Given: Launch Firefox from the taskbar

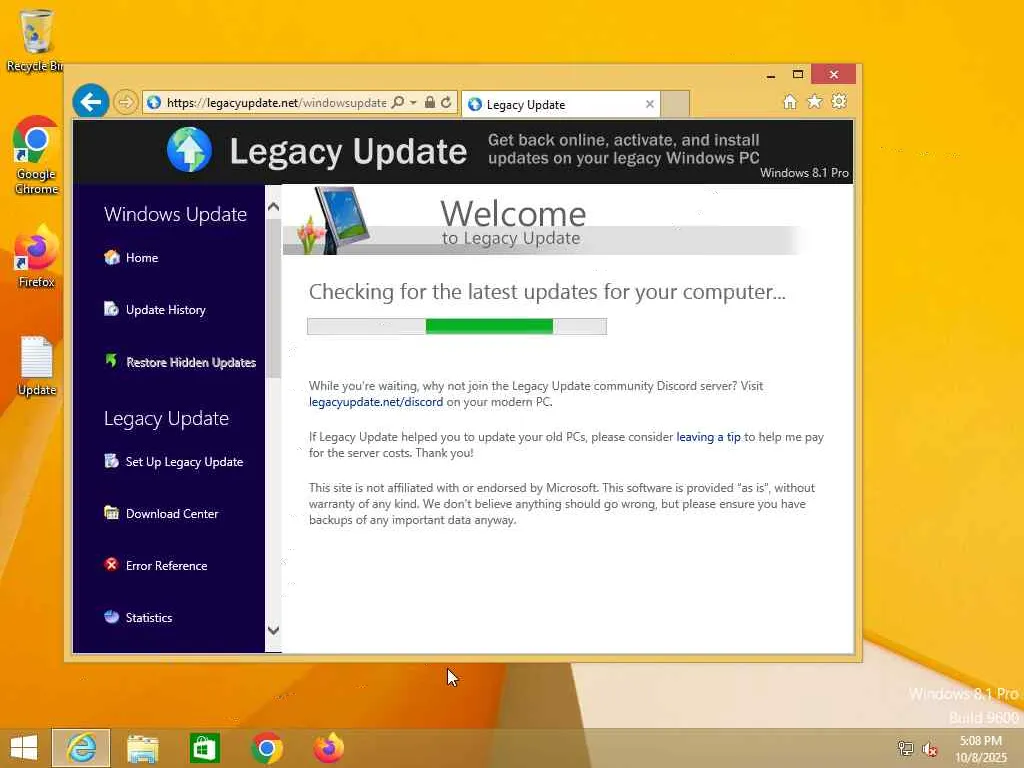Looking at the screenshot, I should click(x=328, y=748).
